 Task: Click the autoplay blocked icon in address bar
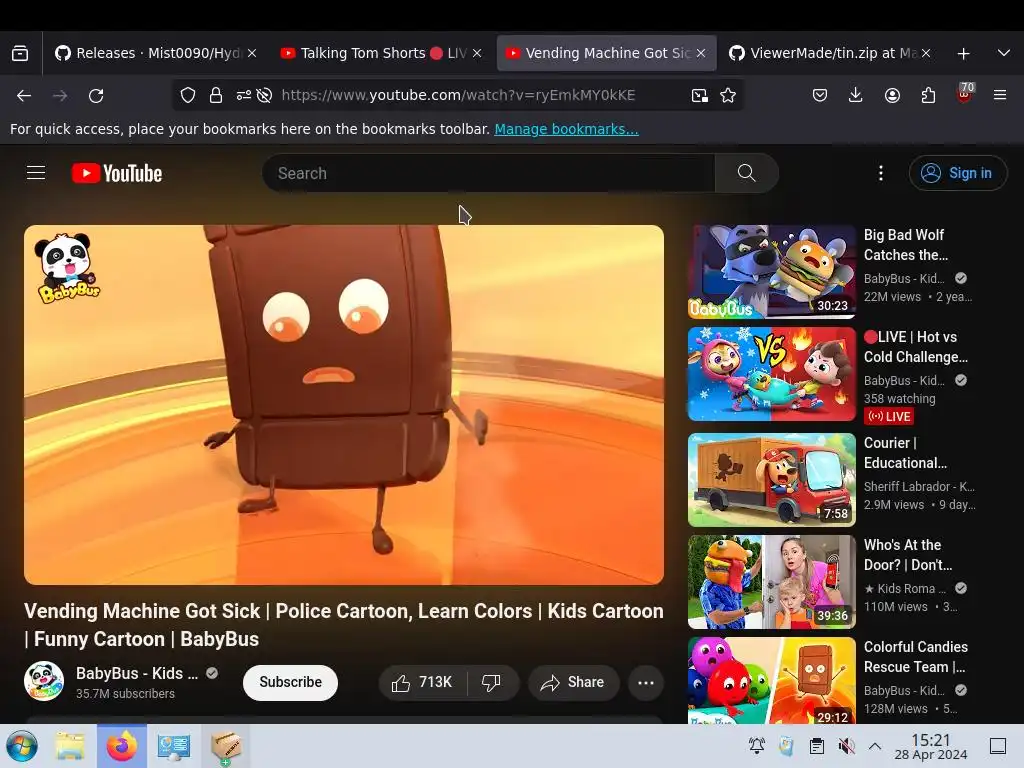coord(264,95)
